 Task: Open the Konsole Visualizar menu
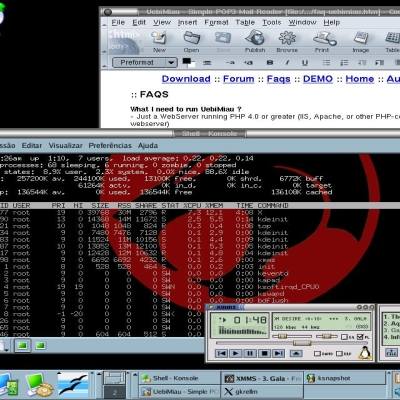(x=65, y=145)
